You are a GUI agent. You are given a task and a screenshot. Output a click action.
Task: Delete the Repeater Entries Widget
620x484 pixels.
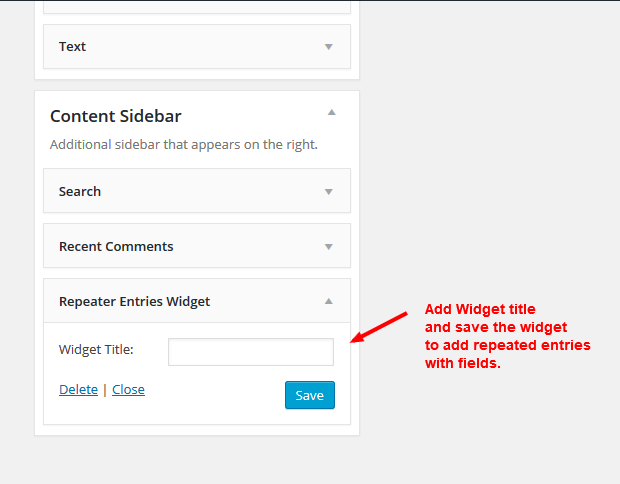[78, 390]
